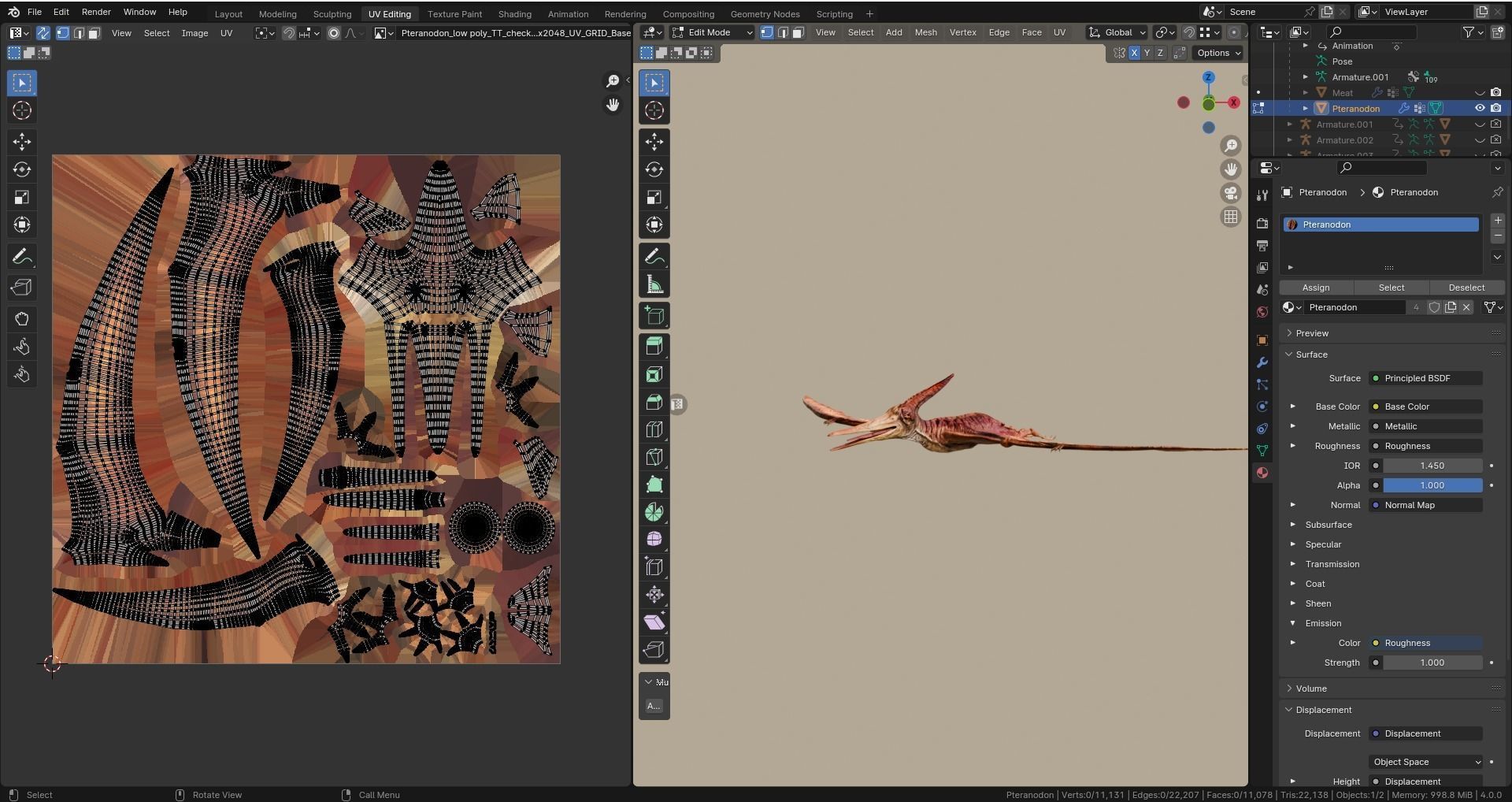This screenshot has height=802, width=1512.
Task: Click the material Select button
Action: 1391,288
